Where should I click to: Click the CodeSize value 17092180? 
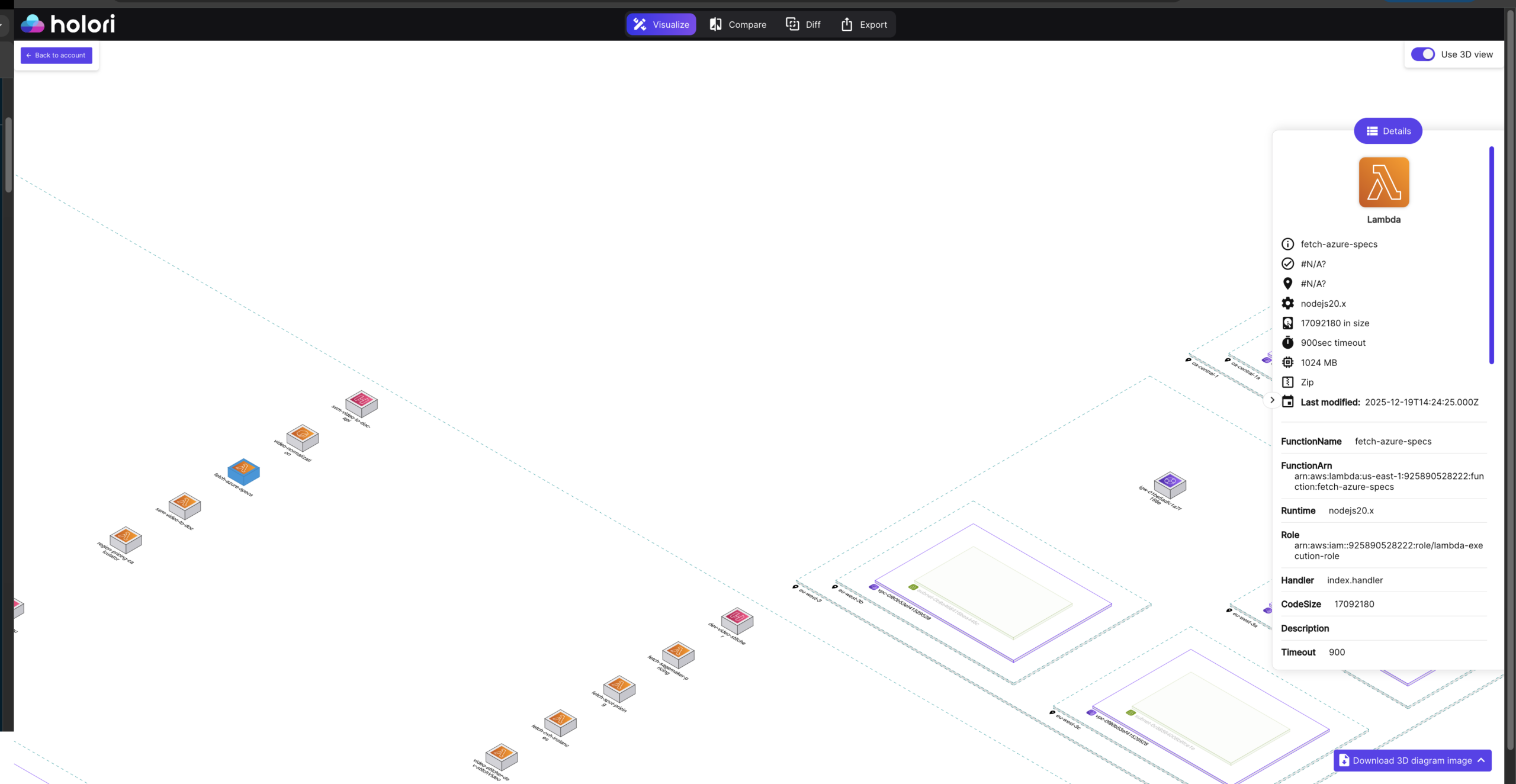coord(1354,604)
